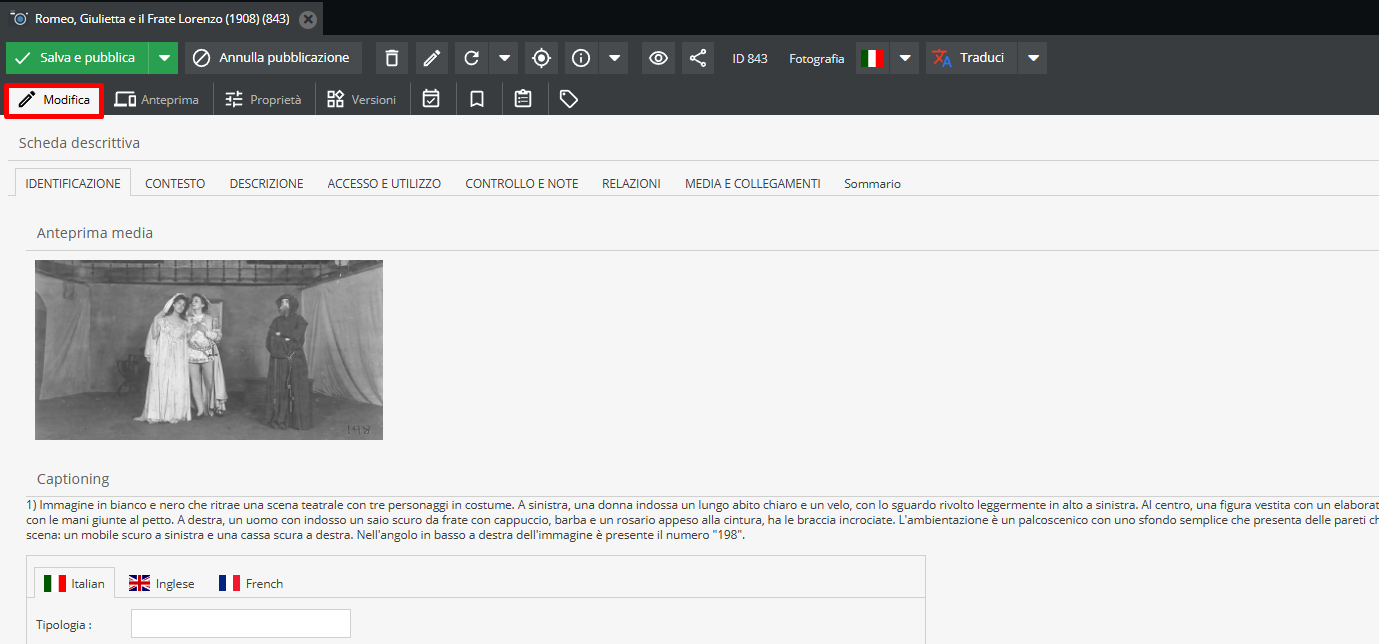Click the calendar check icon

pyautogui.click(x=431, y=99)
